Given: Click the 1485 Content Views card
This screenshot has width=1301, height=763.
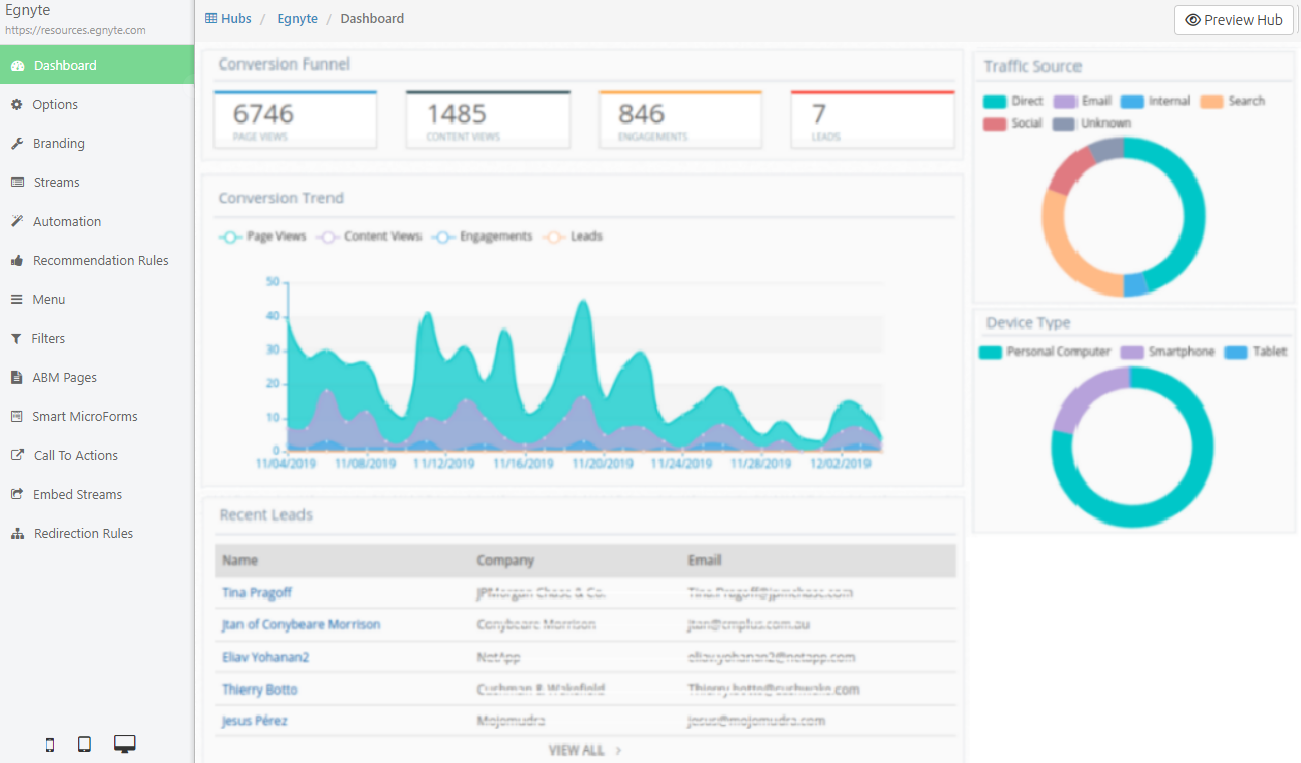Looking at the screenshot, I should coord(488,120).
